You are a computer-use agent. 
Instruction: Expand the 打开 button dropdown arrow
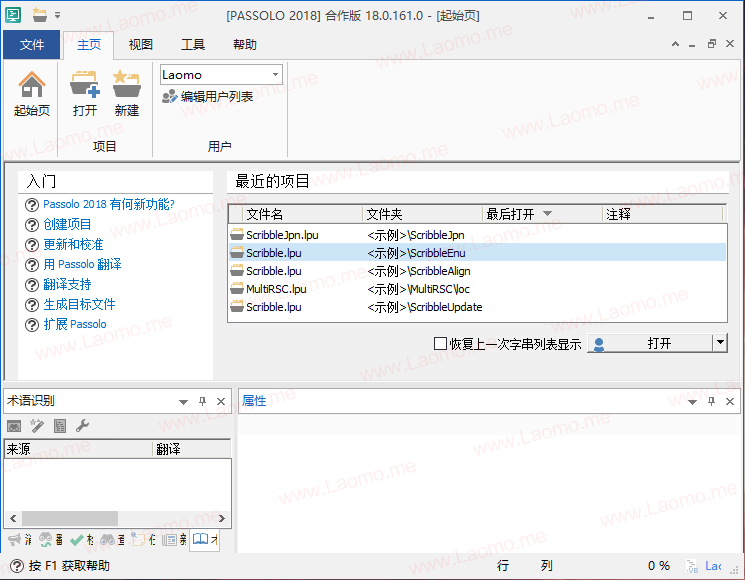point(720,342)
